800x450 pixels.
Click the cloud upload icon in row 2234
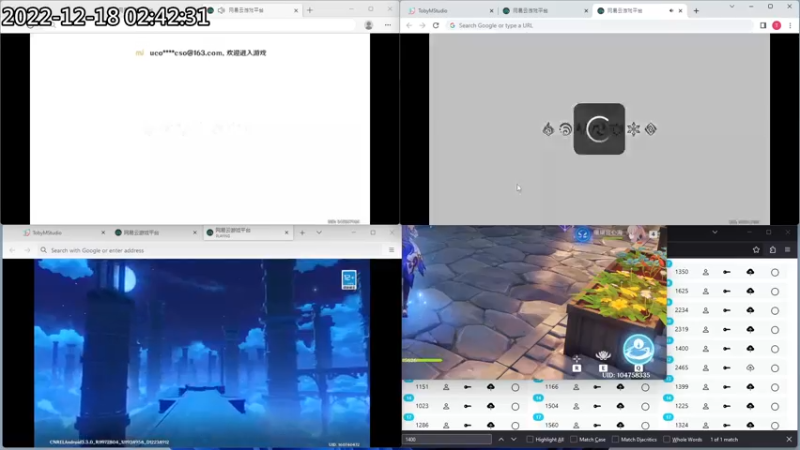(x=750, y=310)
